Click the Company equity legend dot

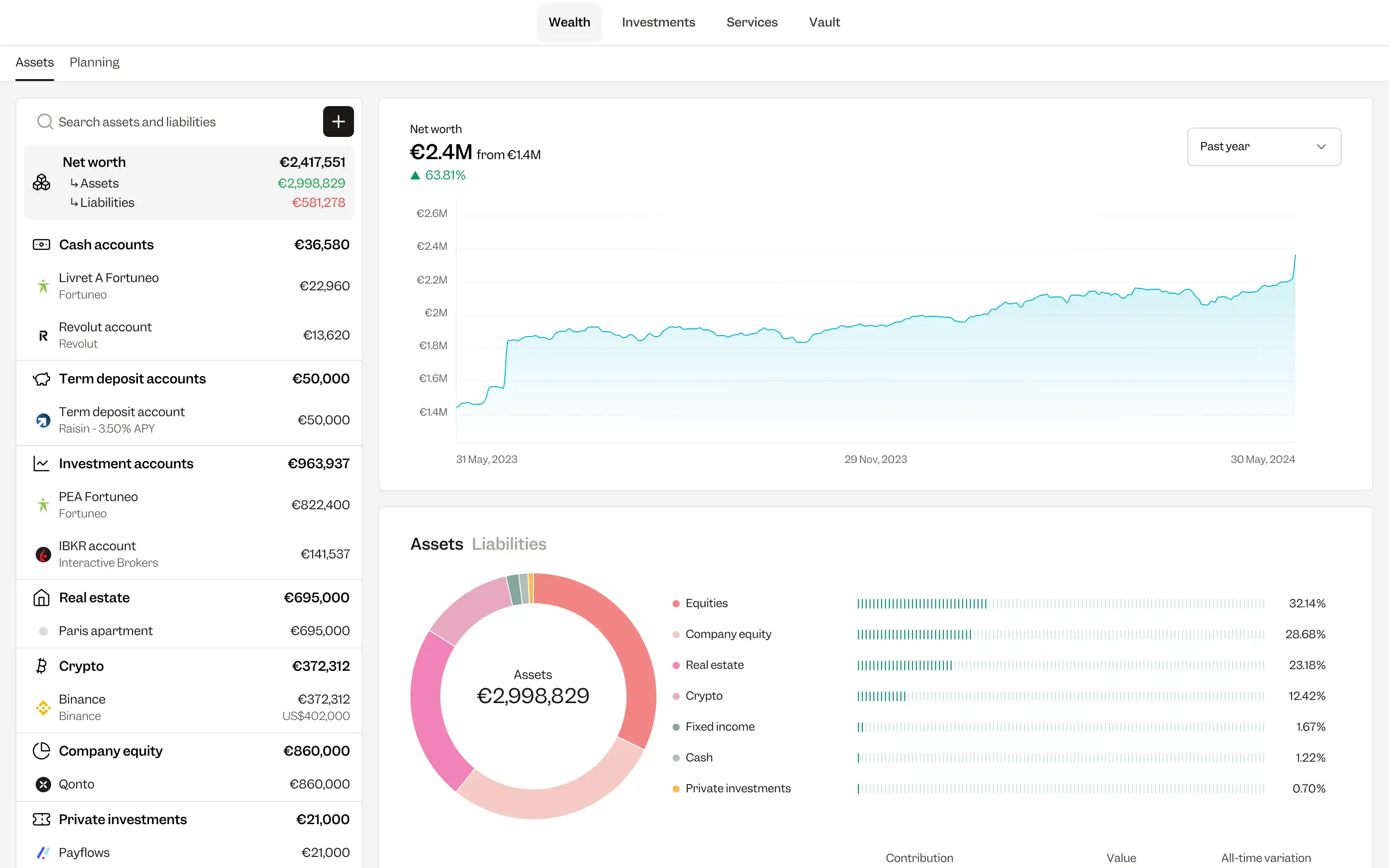pyautogui.click(x=676, y=634)
